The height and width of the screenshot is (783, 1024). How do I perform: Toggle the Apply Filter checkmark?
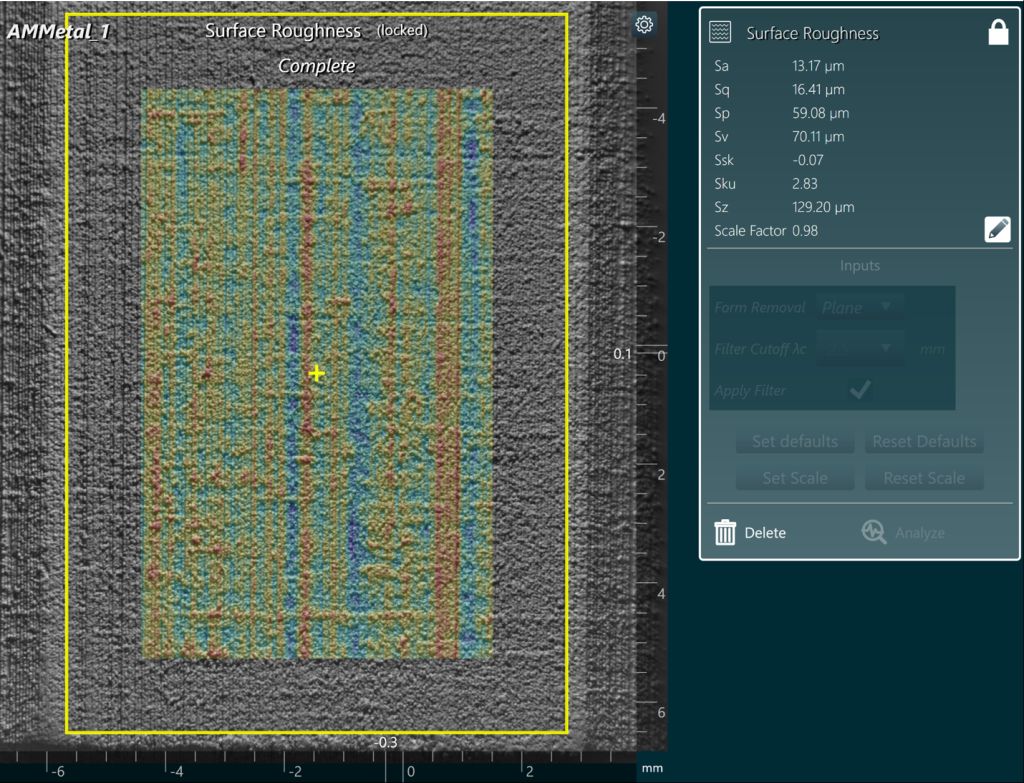tap(858, 390)
